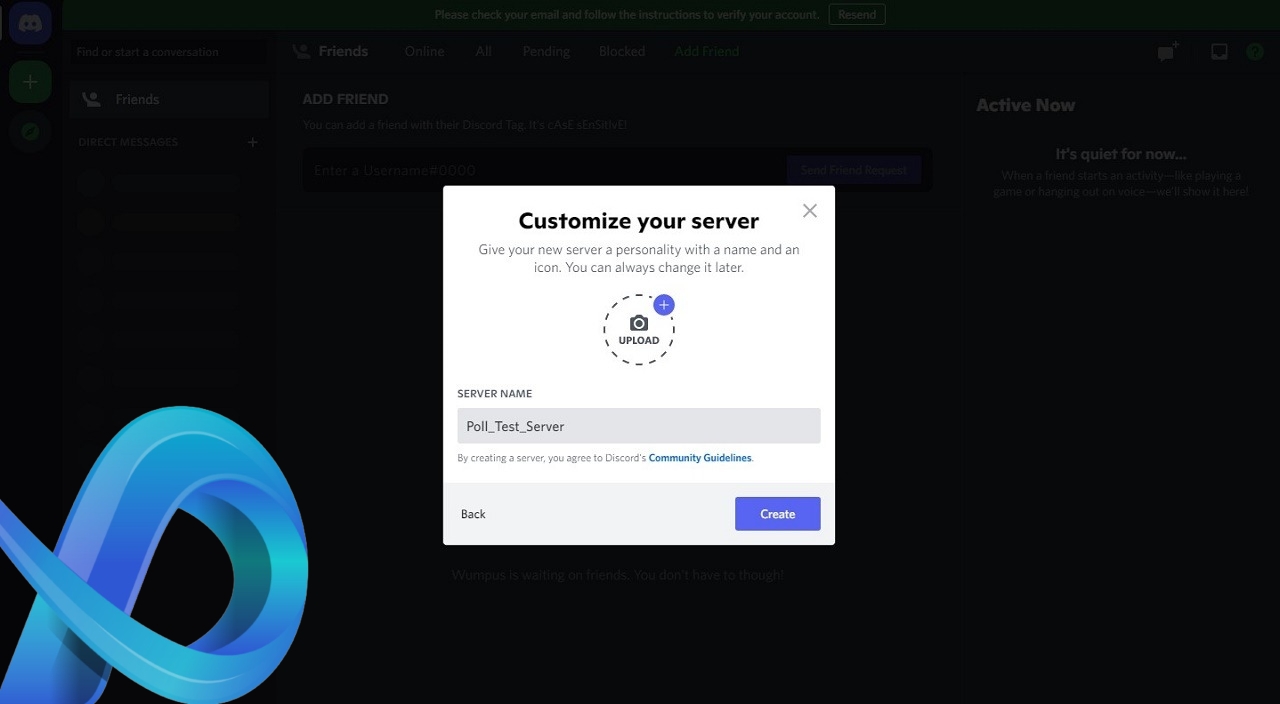Viewport: 1280px width, 704px height.
Task: Select the Add Friend tab
Action: (x=707, y=51)
